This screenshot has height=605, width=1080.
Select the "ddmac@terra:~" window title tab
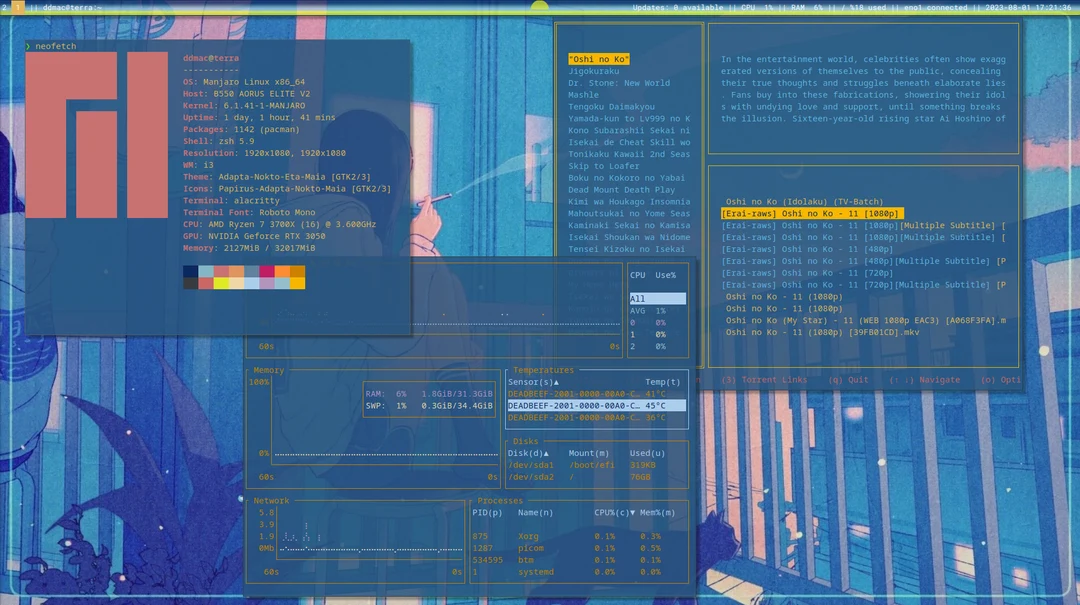(72, 7)
